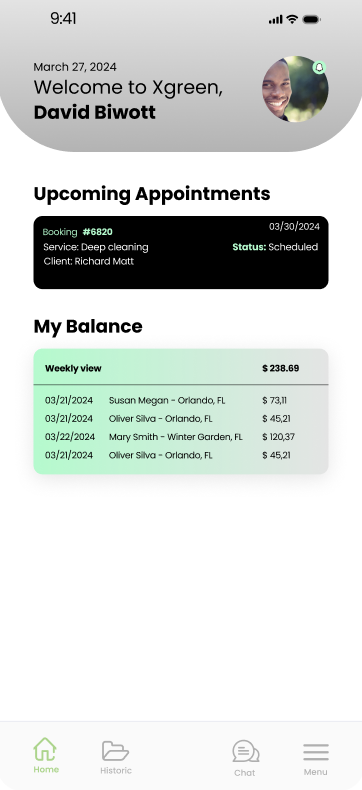Select first Oliver Silva $ 45,21 entry

pyautogui.click(x=181, y=419)
